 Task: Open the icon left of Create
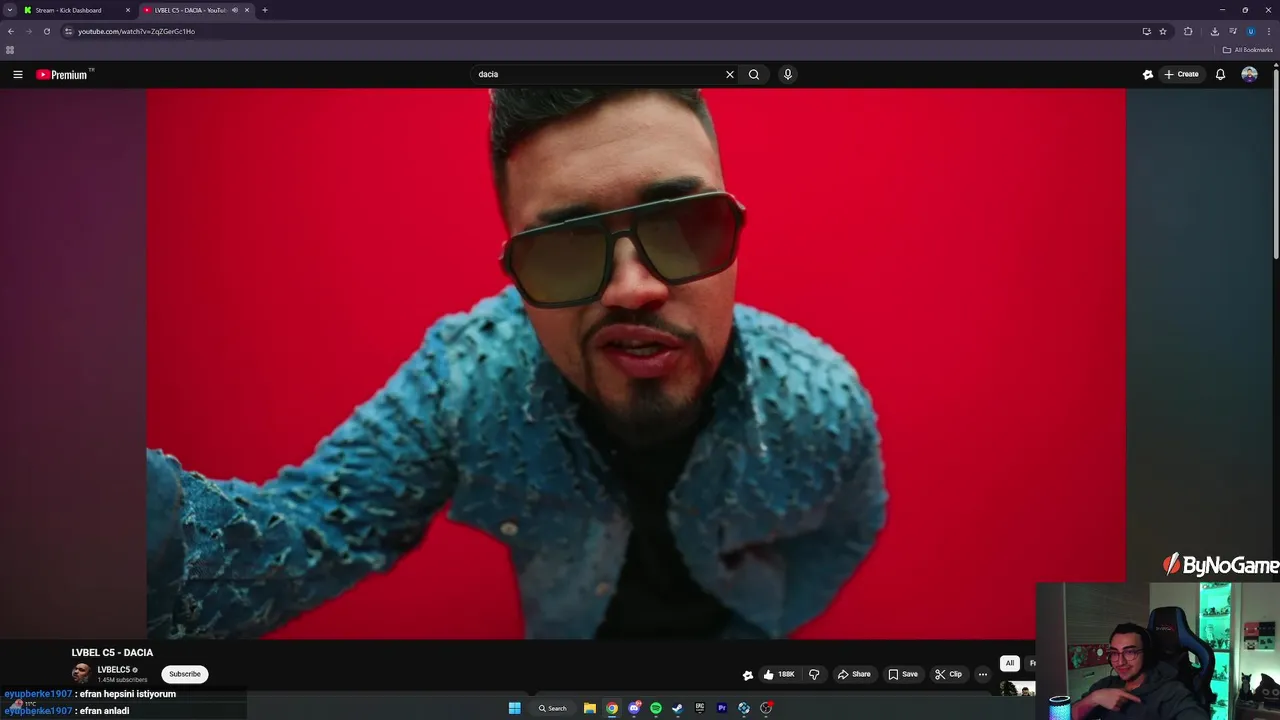click(1148, 74)
